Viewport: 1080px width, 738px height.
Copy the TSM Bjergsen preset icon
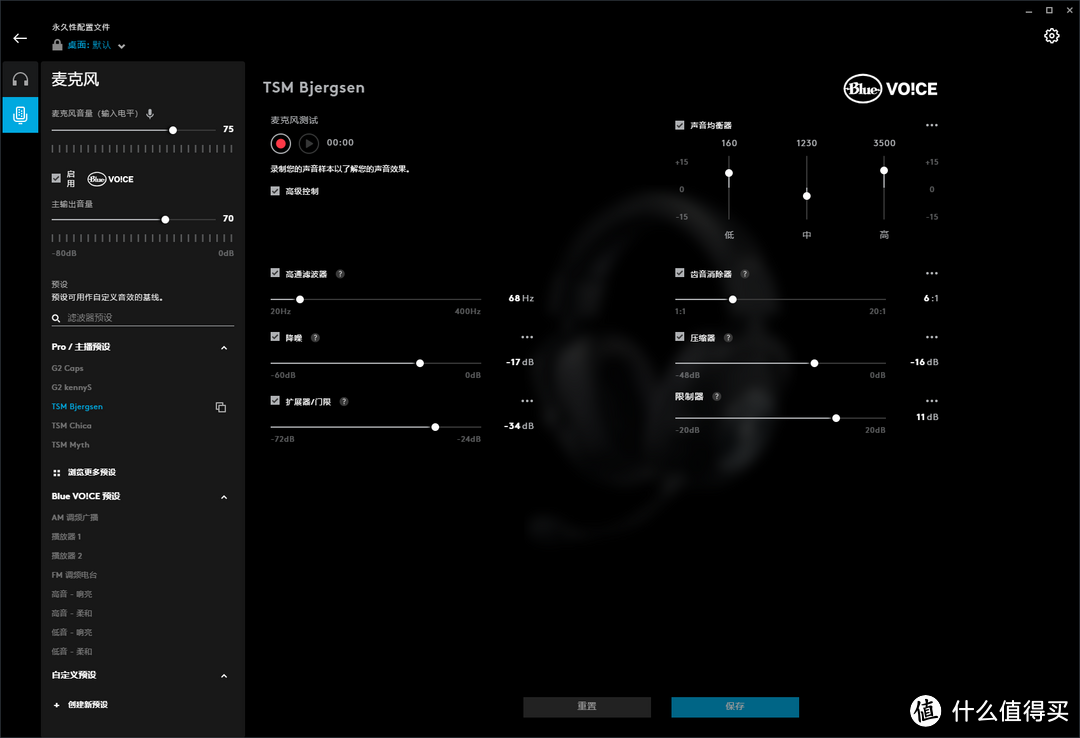[x=220, y=407]
